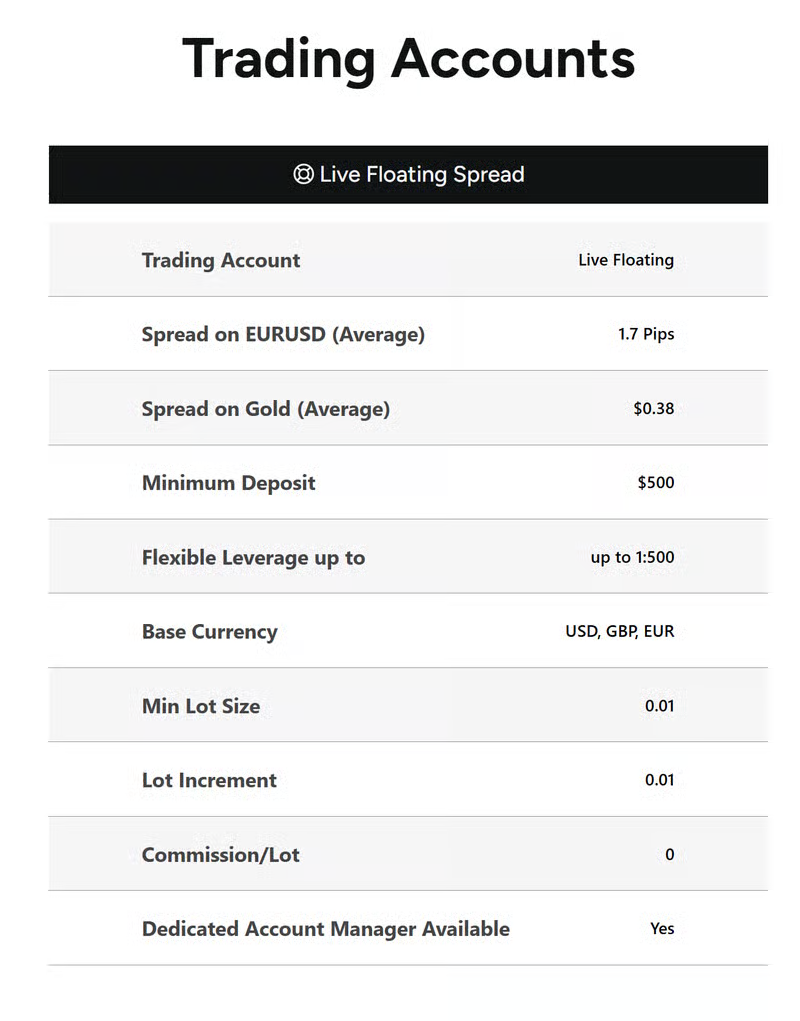Click the Base Currency row label
The image size is (800, 1021).
(209, 632)
